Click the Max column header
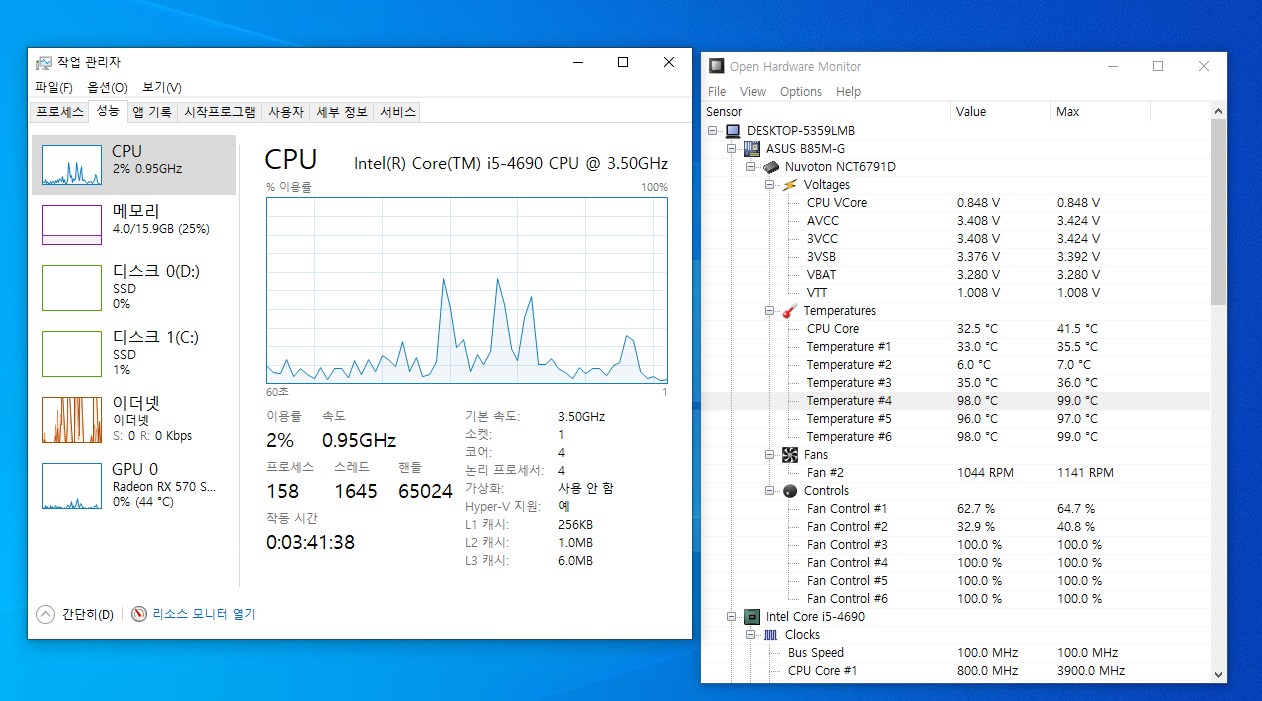Image resolution: width=1262 pixels, height=701 pixels. click(x=1100, y=112)
